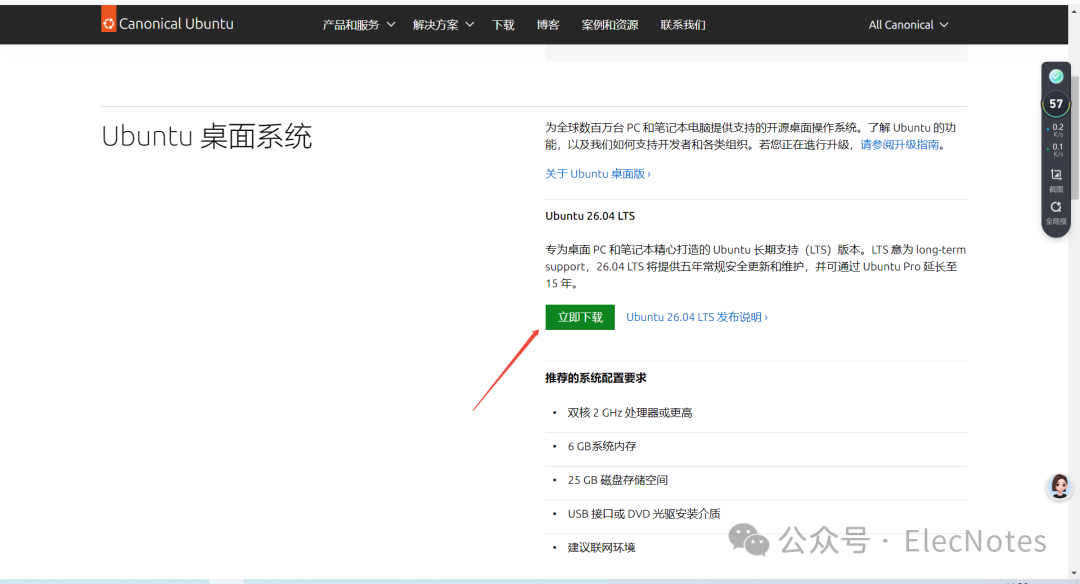The width and height of the screenshot is (1080, 584).
Task: Click the Canonical Ubuntu logo
Action: coord(168,21)
